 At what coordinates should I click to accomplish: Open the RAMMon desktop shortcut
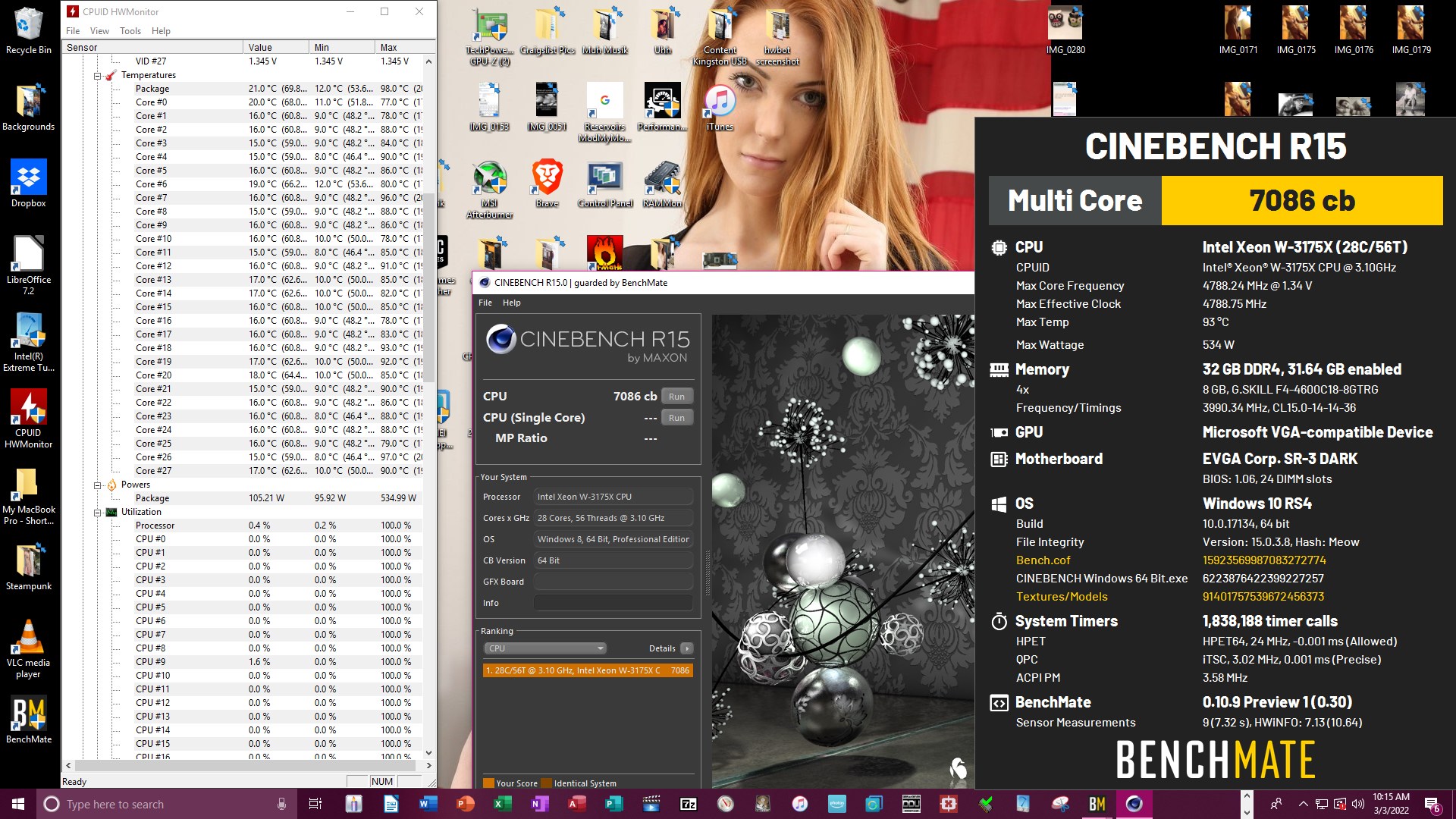tap(662, 183)
